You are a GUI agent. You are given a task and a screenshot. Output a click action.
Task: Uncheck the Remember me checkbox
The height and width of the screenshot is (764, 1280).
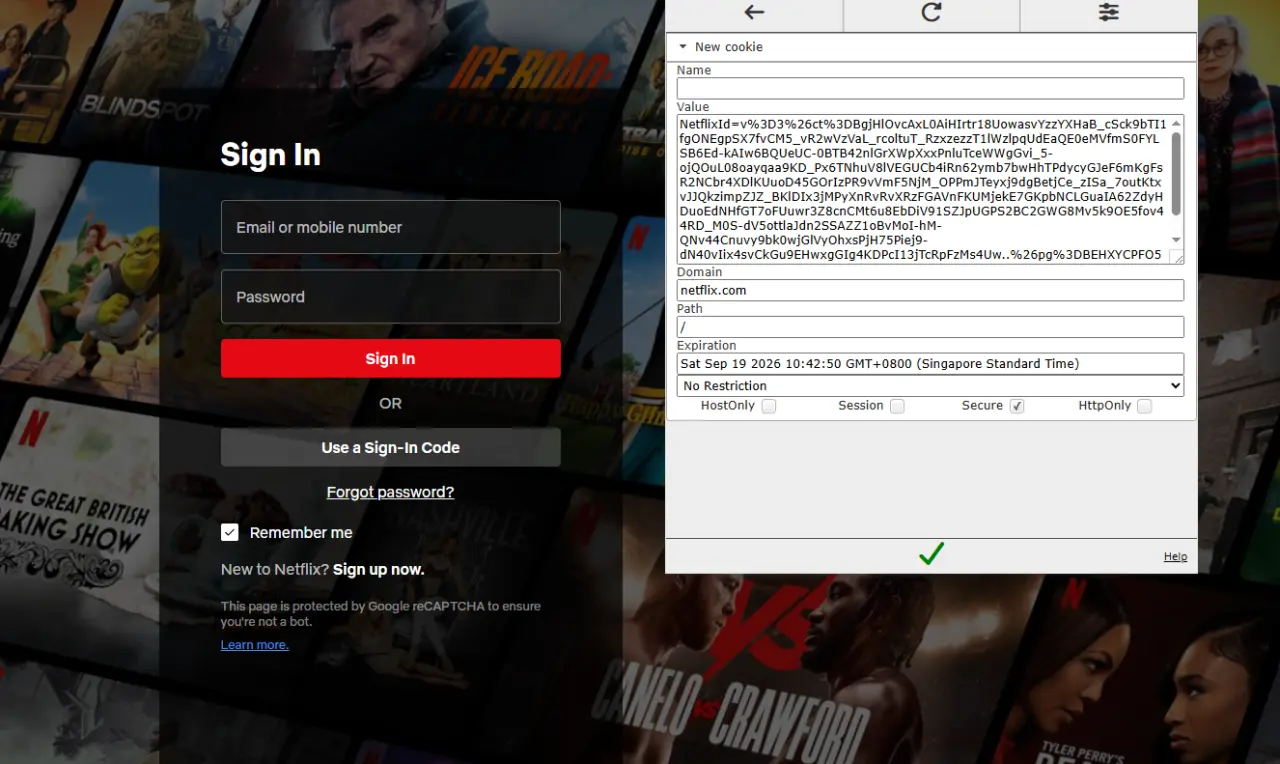[x=230, y=532]
